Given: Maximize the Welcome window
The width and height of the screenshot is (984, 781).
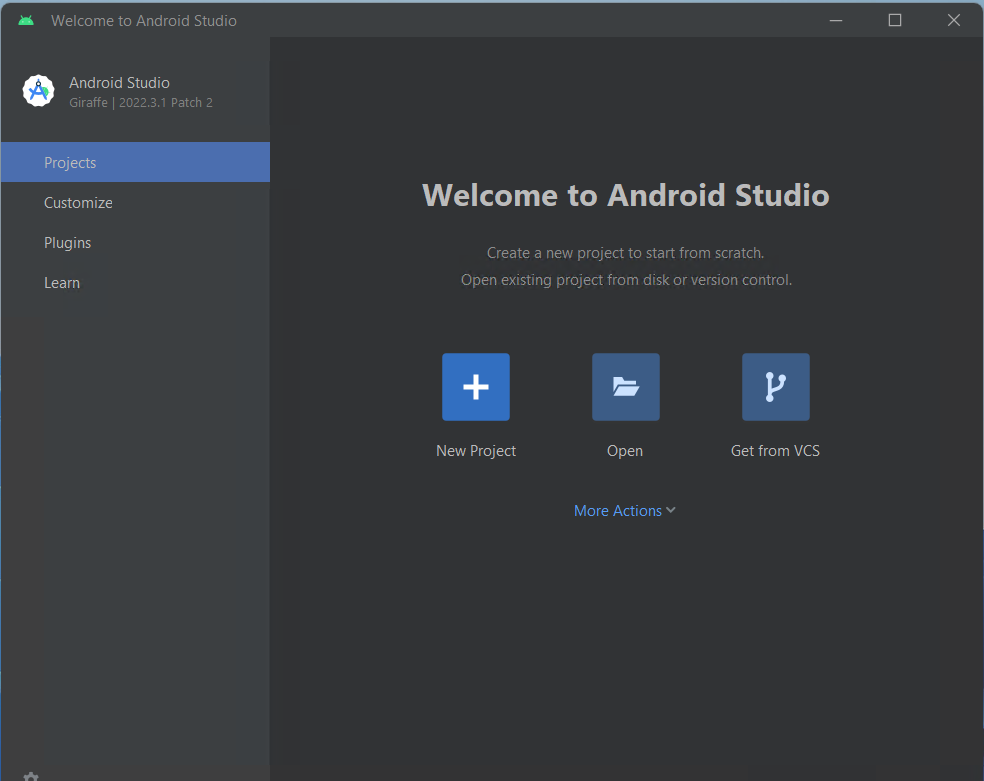Looking at the screenshot, I should tap(895, 21).
